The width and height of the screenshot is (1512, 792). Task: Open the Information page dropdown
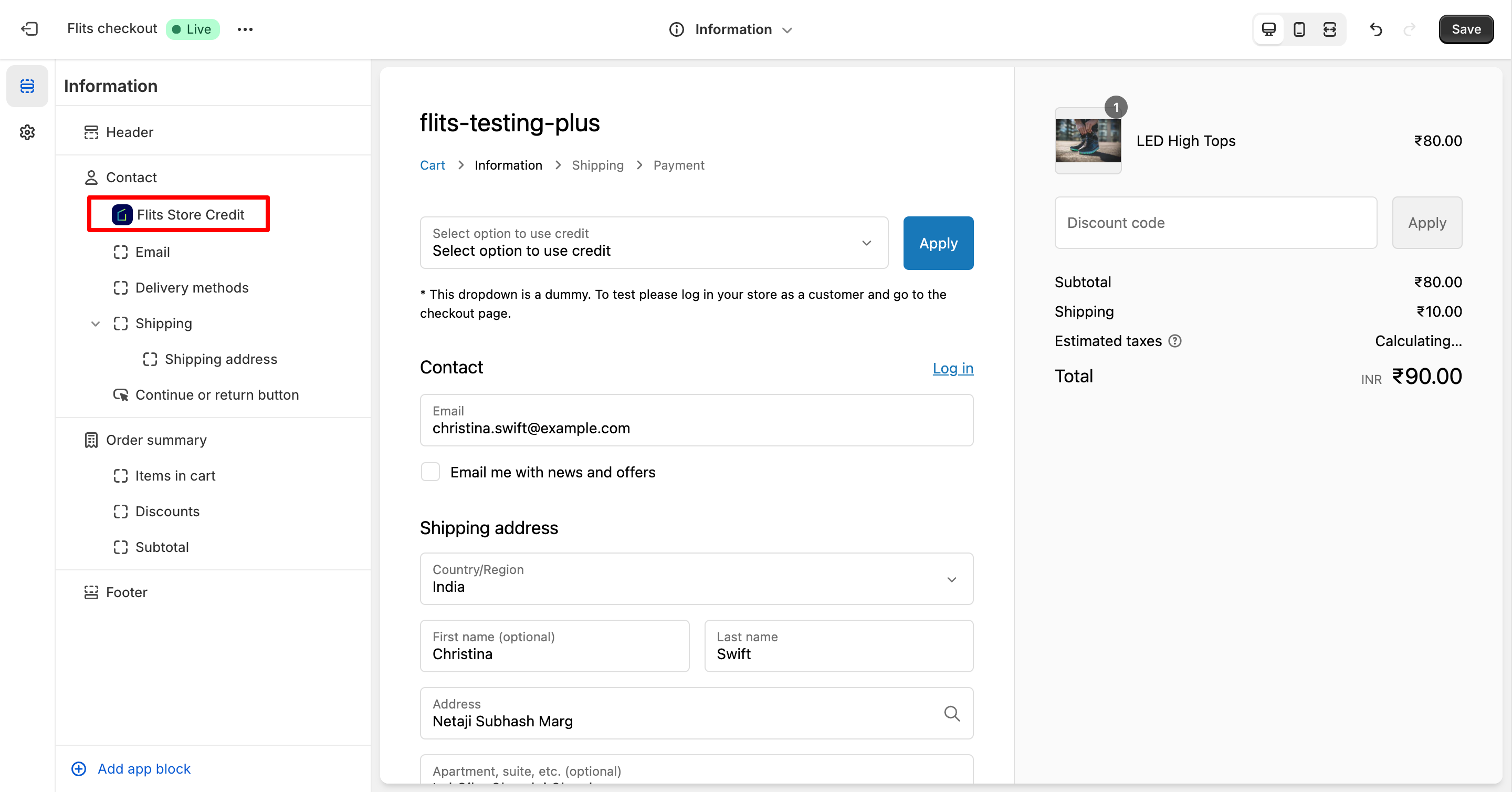(x=731, y=29)
